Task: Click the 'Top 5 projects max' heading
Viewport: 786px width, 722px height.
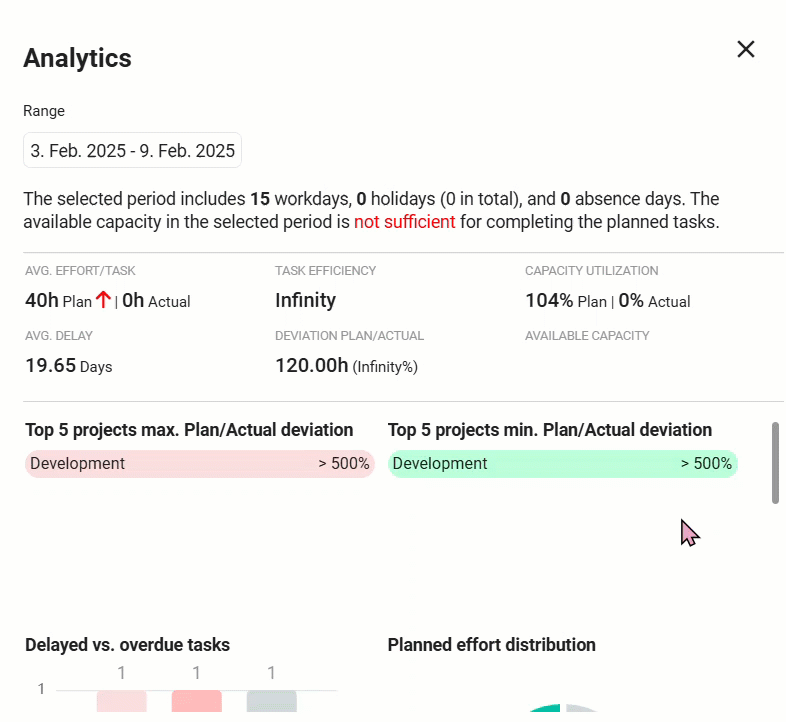Action: 189,430
